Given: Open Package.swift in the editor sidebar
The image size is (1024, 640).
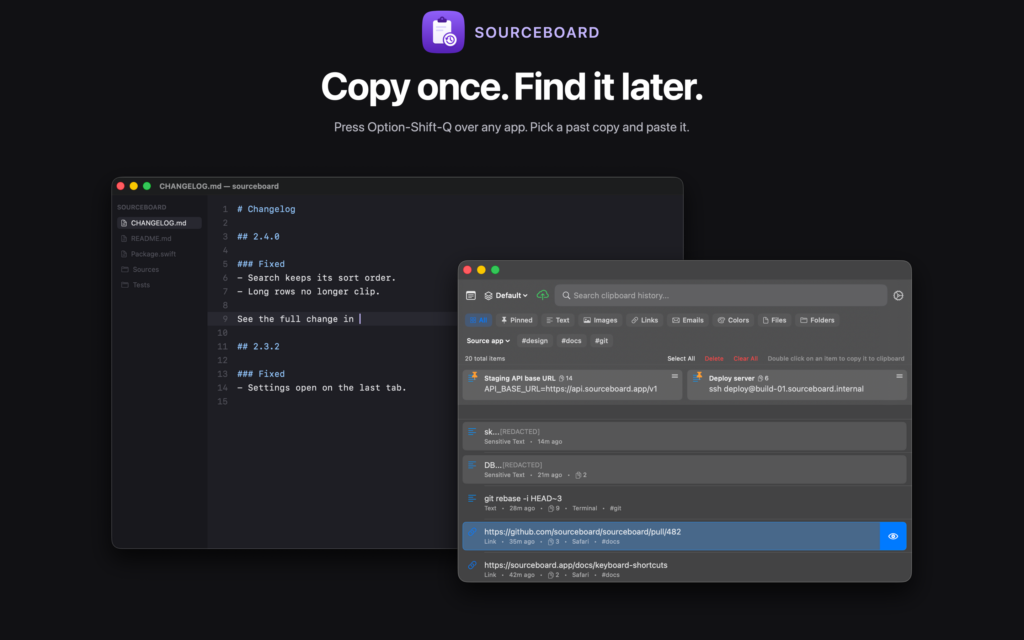Looking at the screenshot, I should [x=153, y=254].
